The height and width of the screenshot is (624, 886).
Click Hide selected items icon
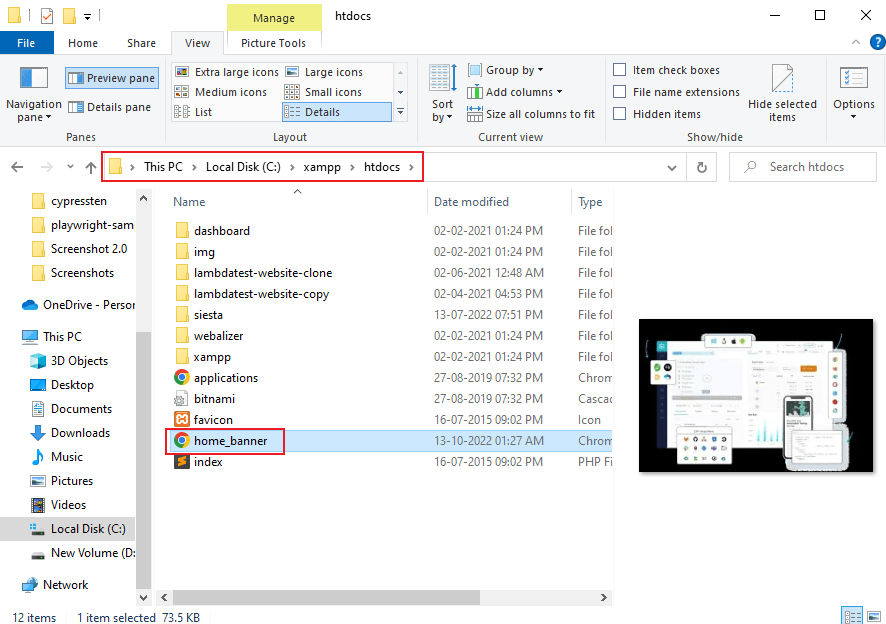pyautogui.click(x=782, y=80)
